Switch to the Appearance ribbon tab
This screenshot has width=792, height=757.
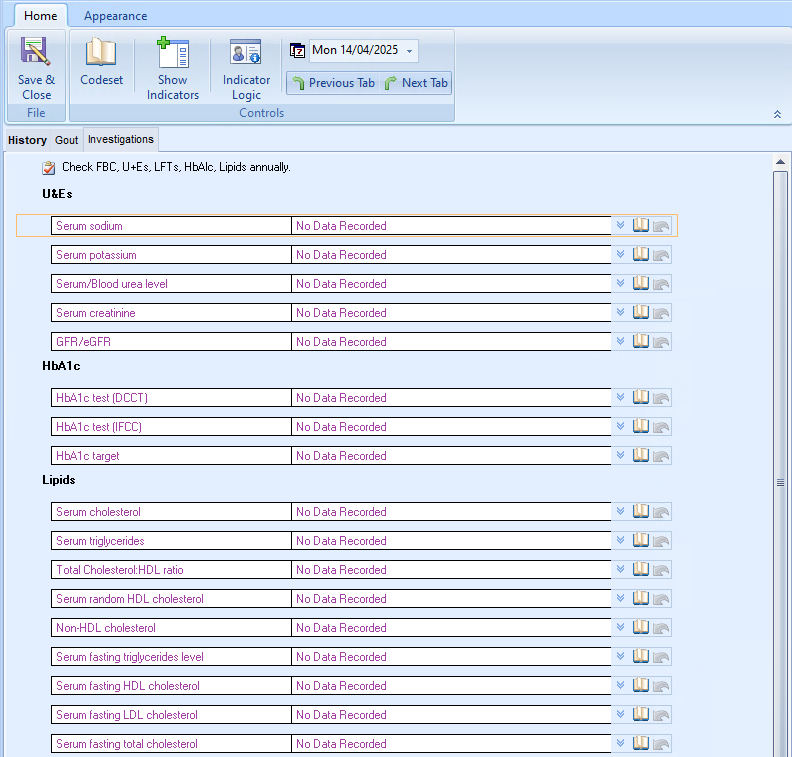click(116, 16)
